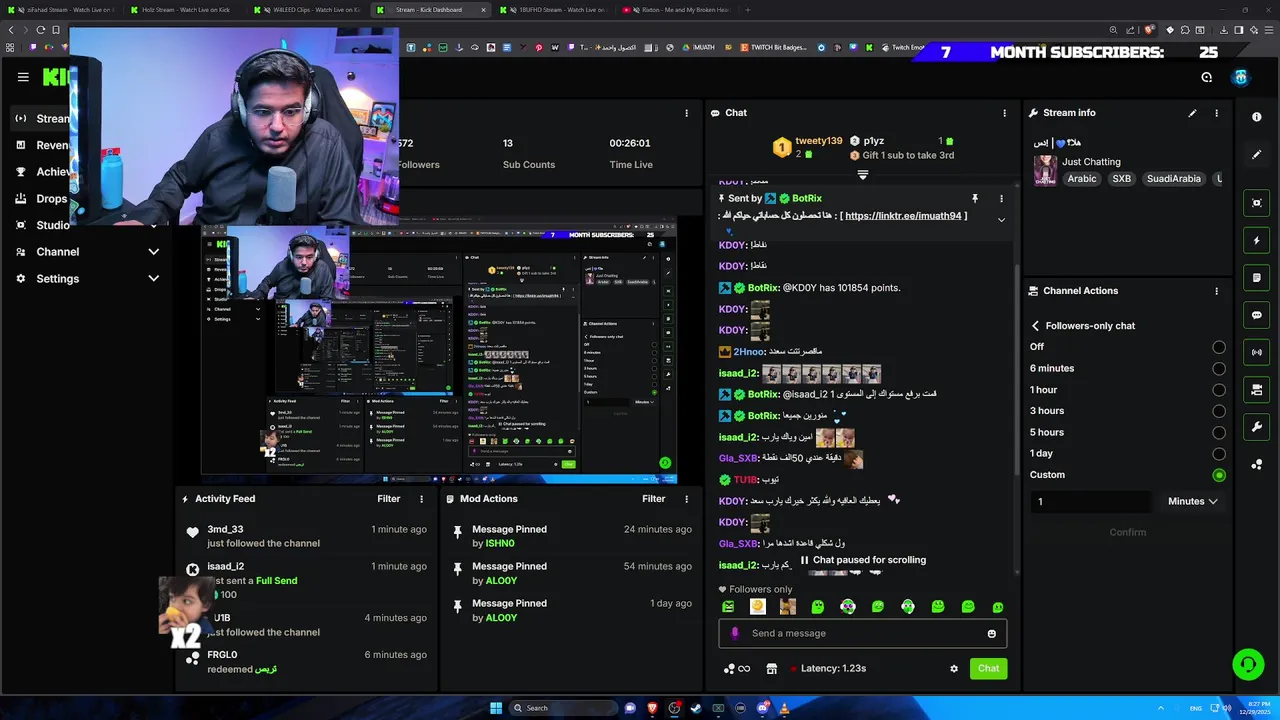Click the purple microphone icon in message box

coord(735,633)
